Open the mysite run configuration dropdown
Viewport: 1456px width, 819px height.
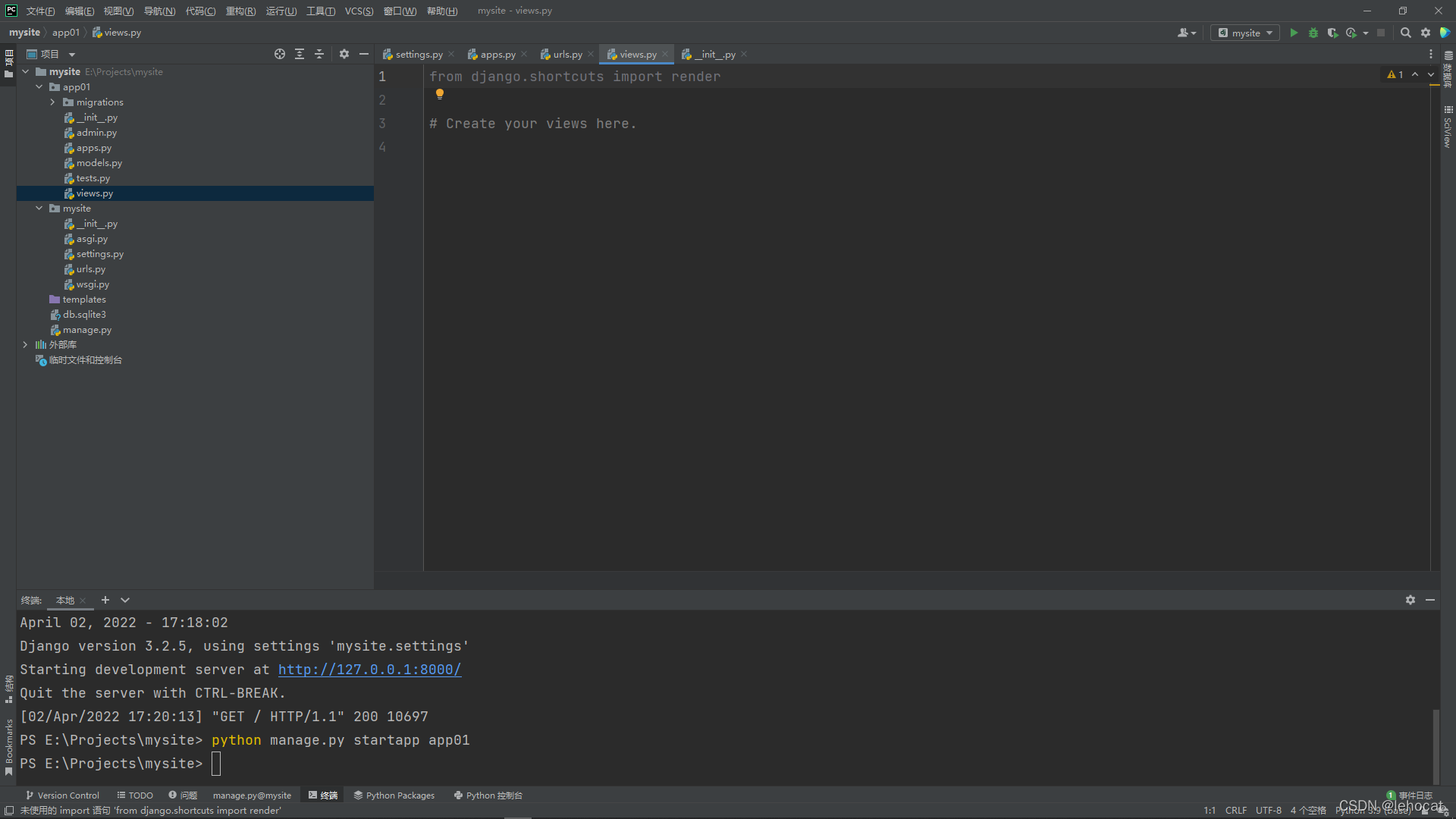point(1245,33)
